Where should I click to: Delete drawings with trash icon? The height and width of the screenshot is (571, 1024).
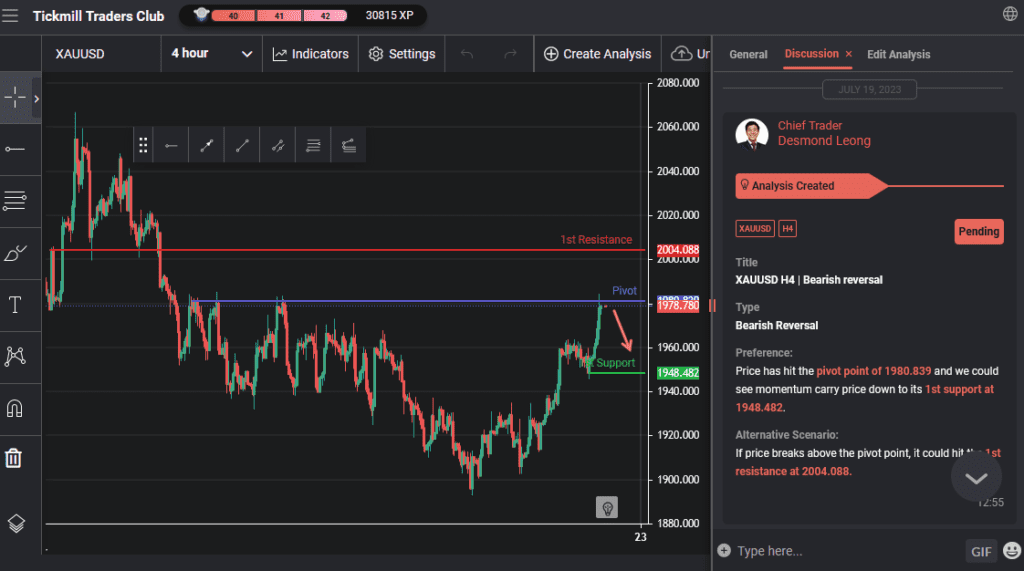coord(14,458)
